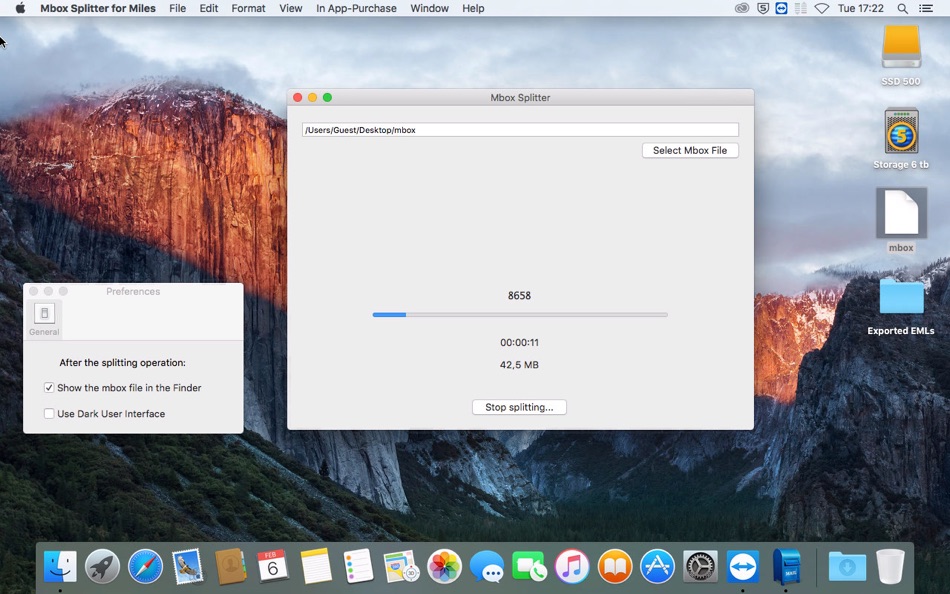Zoom Mbox Splitter with green button

coord(327,98)
